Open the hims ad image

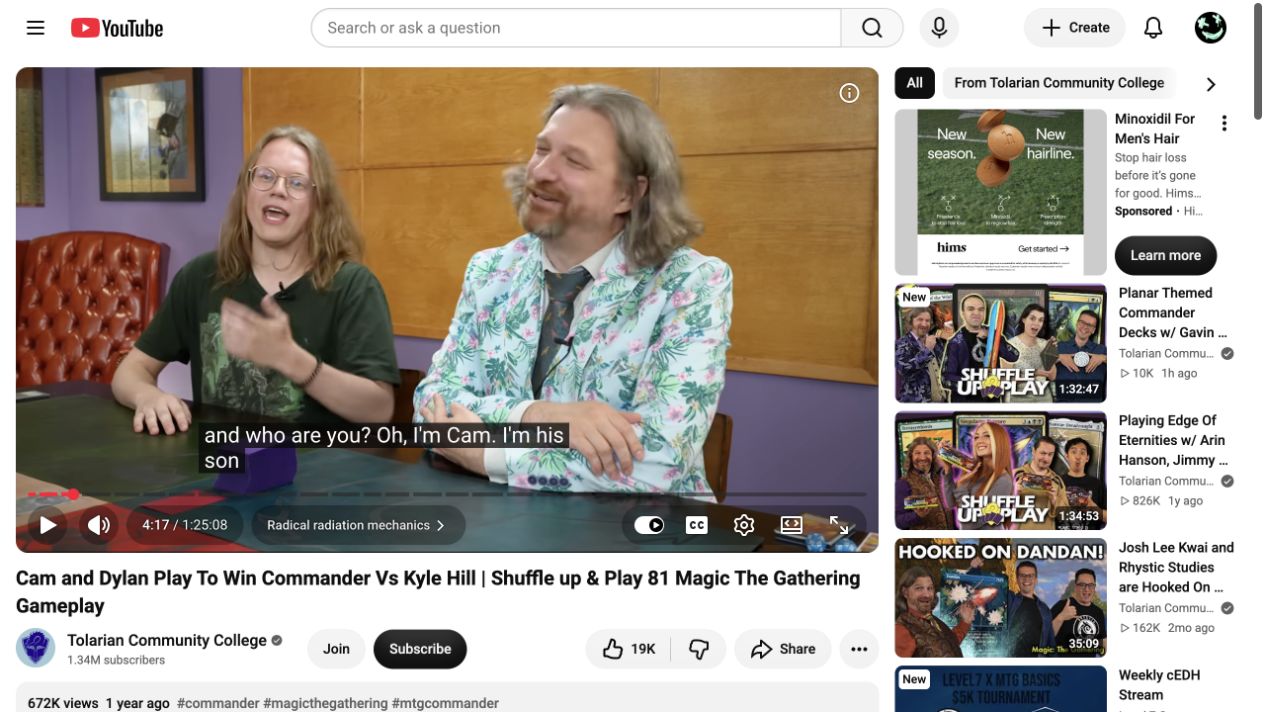click(x=1001, y=192)
